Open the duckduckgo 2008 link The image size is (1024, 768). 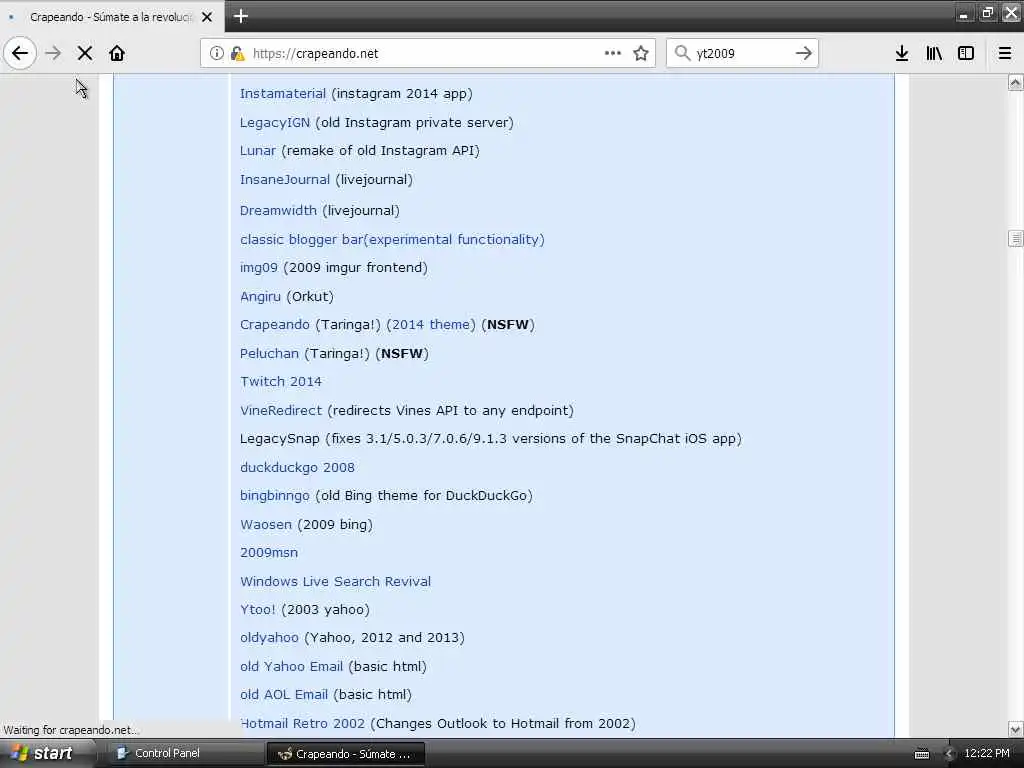click(297, 467)
